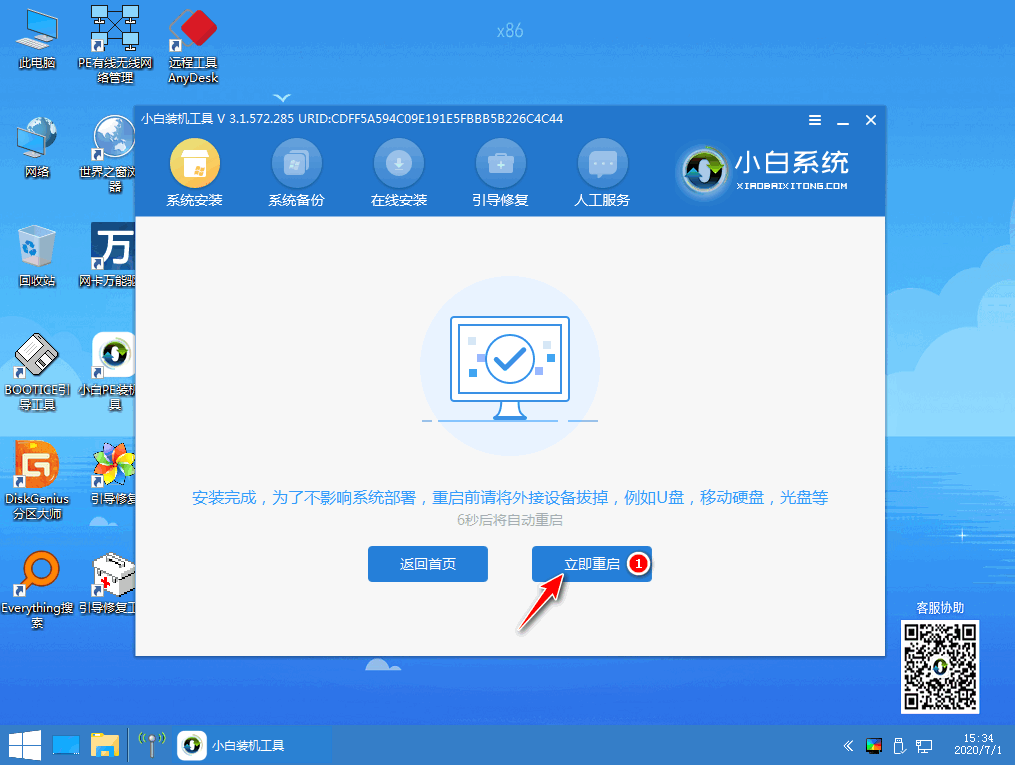Open the 在线安装 (Online Install) function
This screenshot has height=765, width=1015.
(x=398, y=170)
